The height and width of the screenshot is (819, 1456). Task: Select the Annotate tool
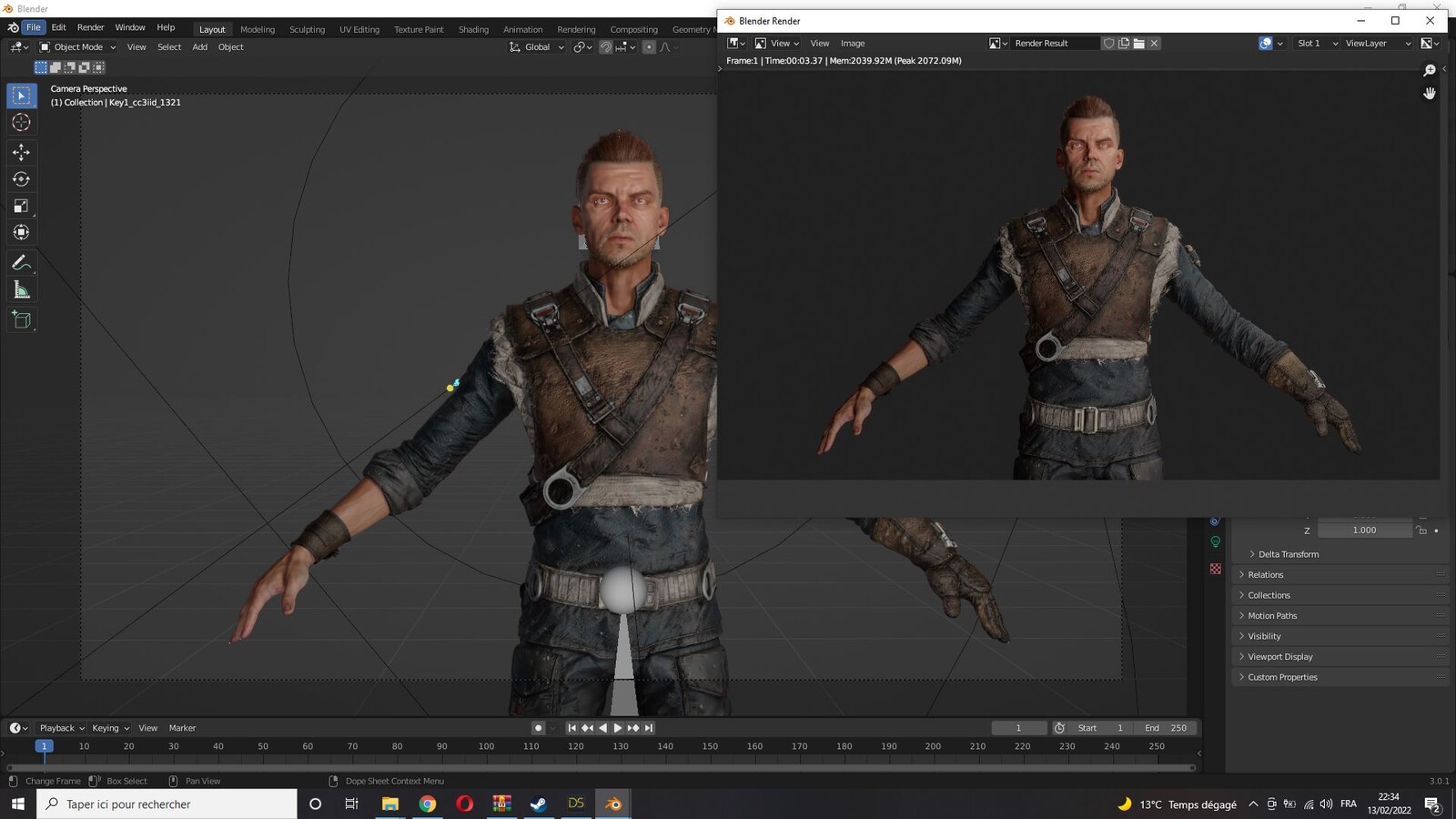pos(21,263)
